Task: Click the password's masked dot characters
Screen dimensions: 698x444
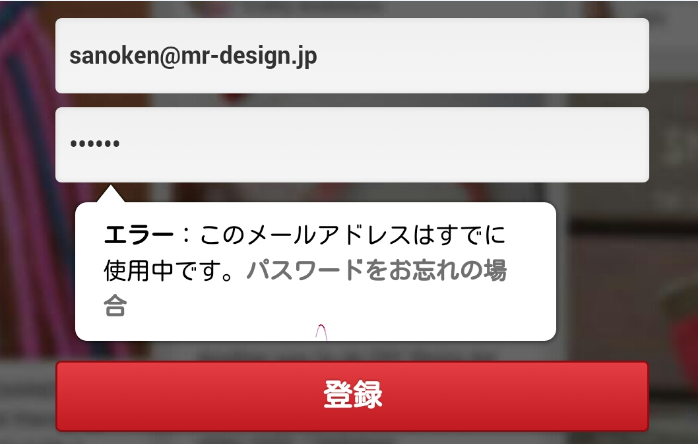Action: click(95, 143)
